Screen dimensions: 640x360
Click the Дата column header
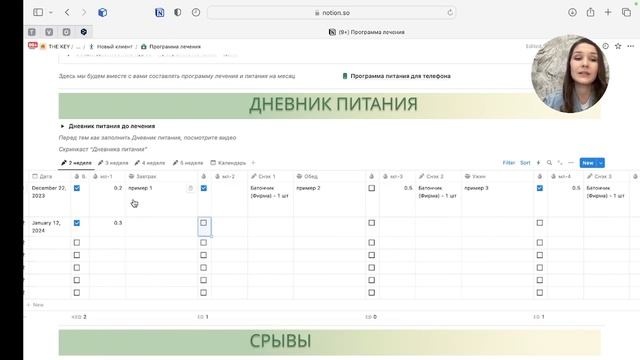[51, 176]
